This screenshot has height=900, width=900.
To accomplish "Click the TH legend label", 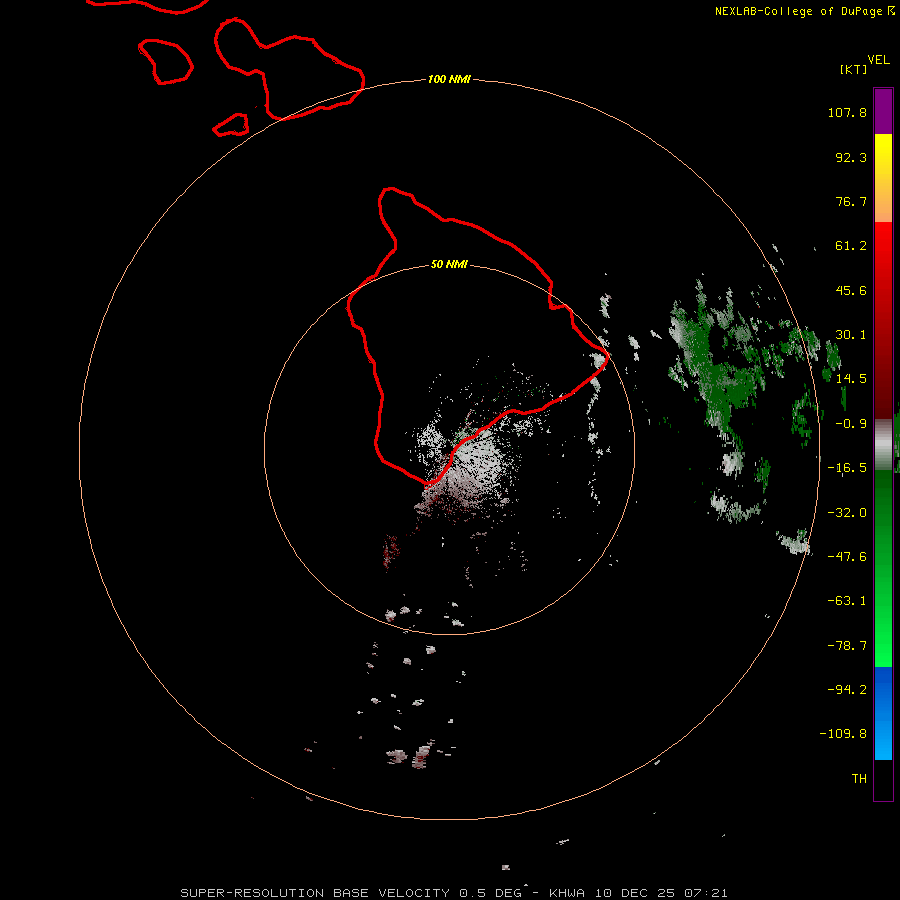I will 859,779.
